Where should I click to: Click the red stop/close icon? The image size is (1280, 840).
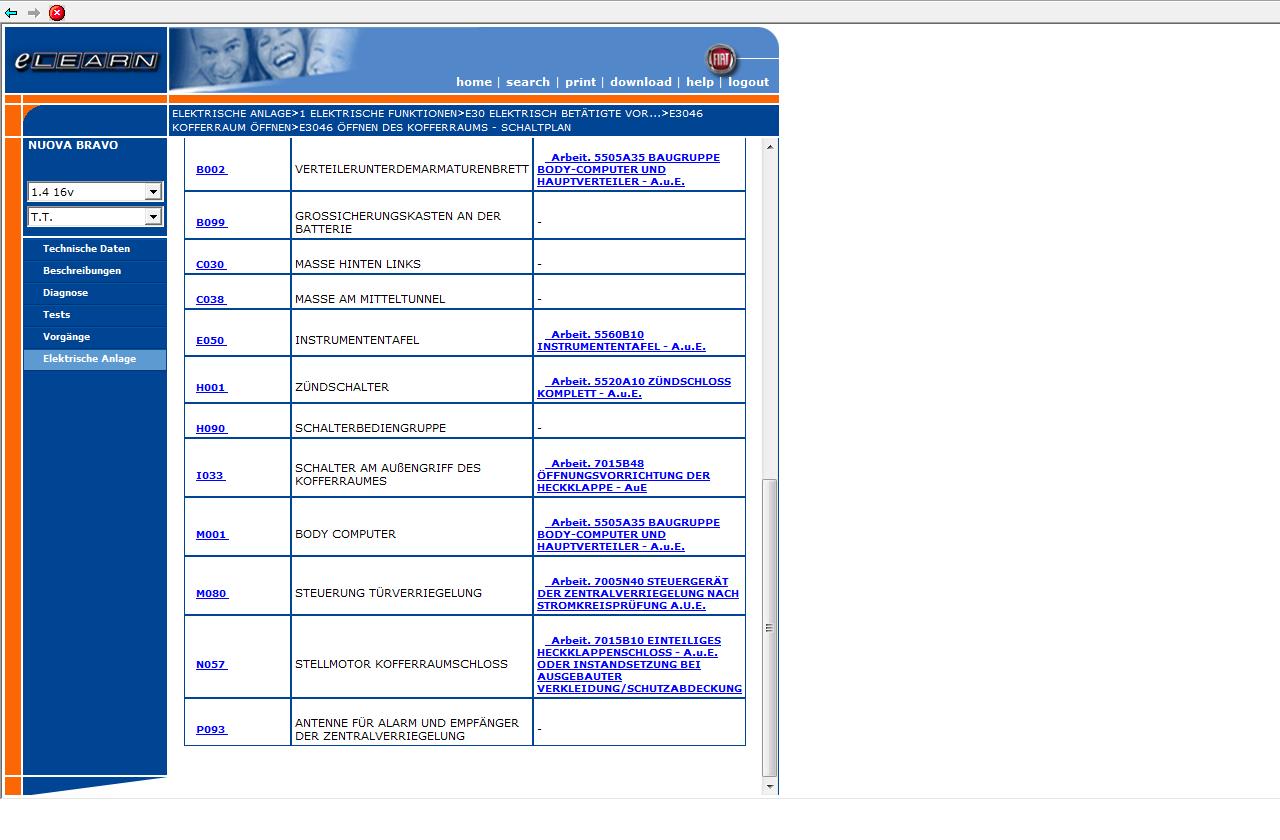coord(57,13)
